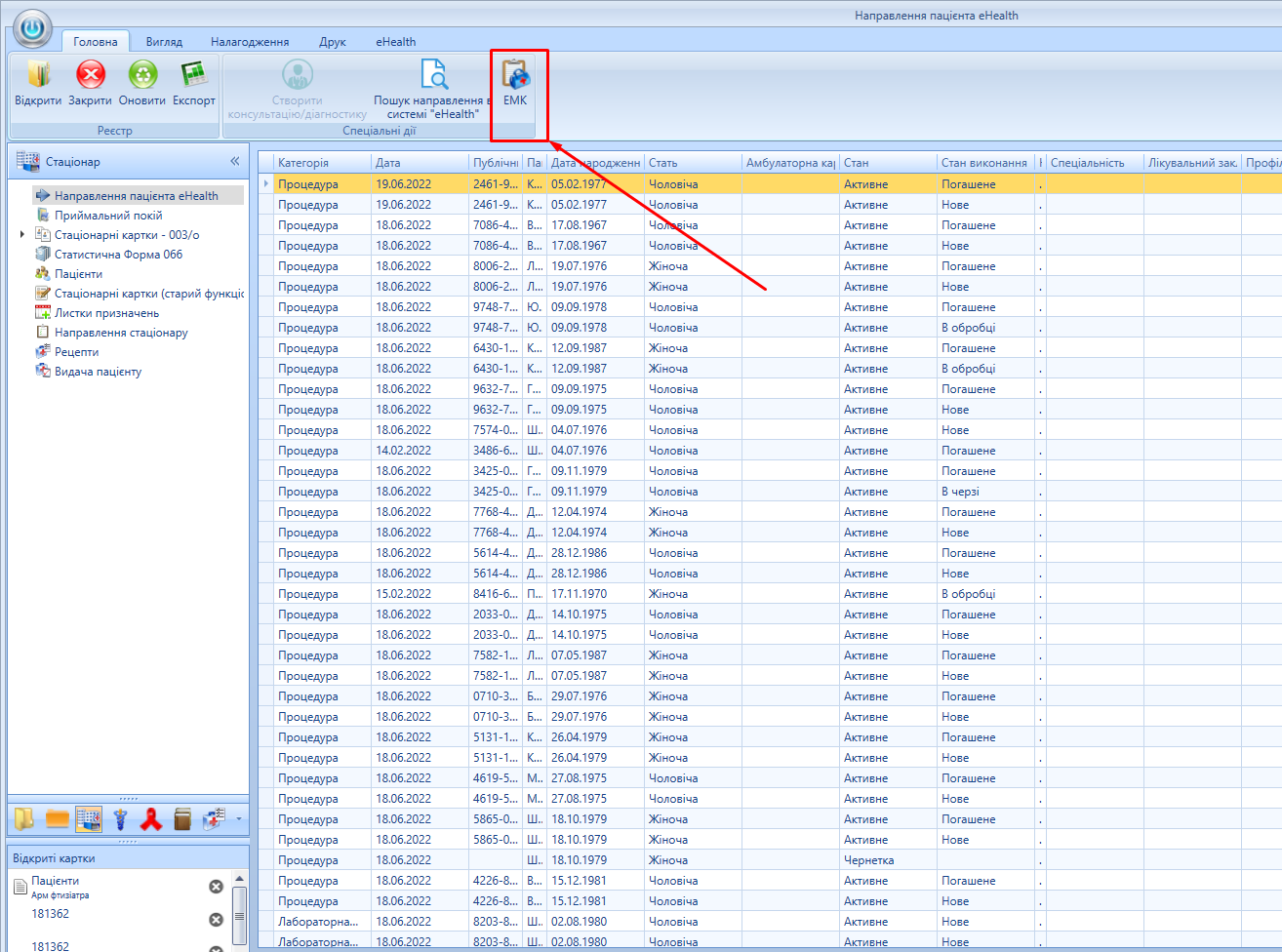Select the public number cell 8416-6...
This screenshot has height=952, width=1282.
(496, 594)
